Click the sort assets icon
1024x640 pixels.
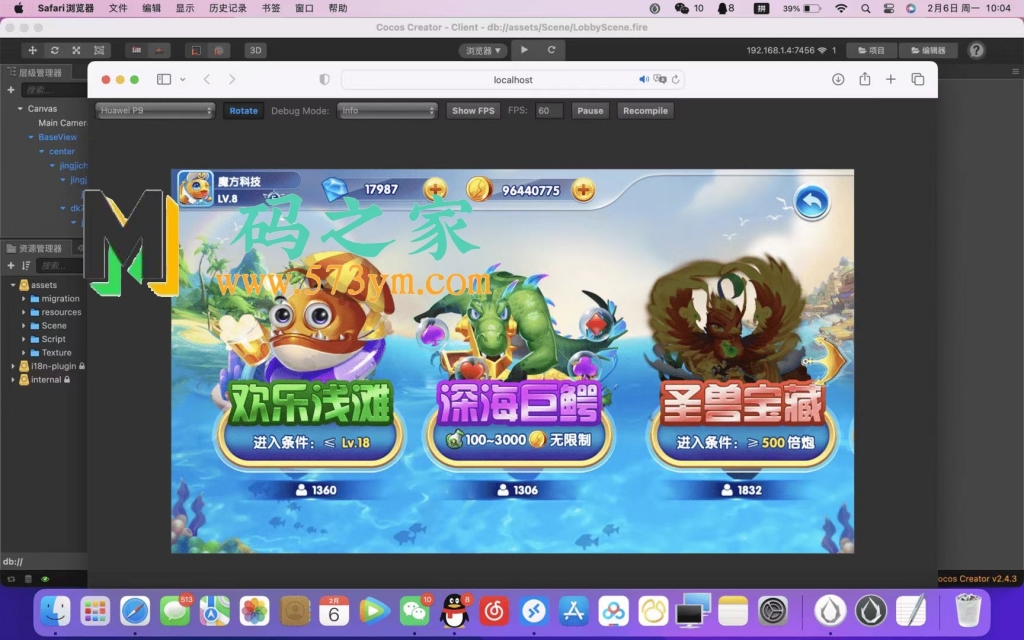click(x=26, y=265)
